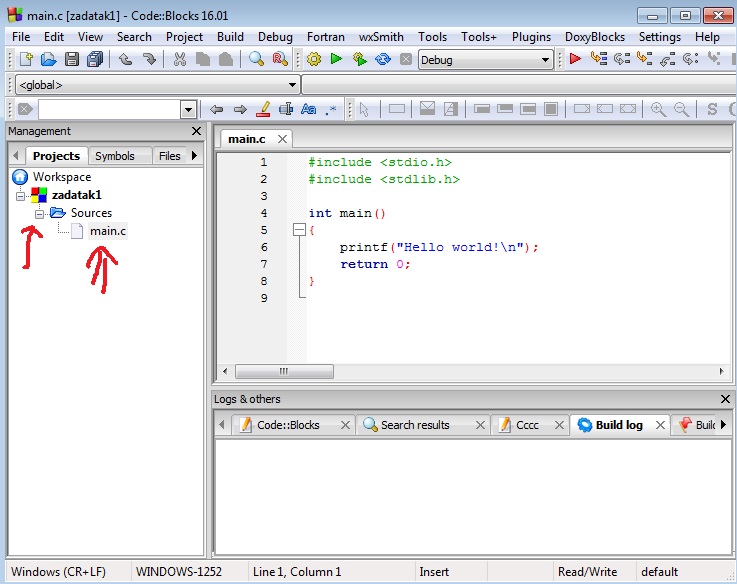The height and width of the screenshot is (584, 737).
Task: Show more log tabs with right arrow
Action: [723, 425]
